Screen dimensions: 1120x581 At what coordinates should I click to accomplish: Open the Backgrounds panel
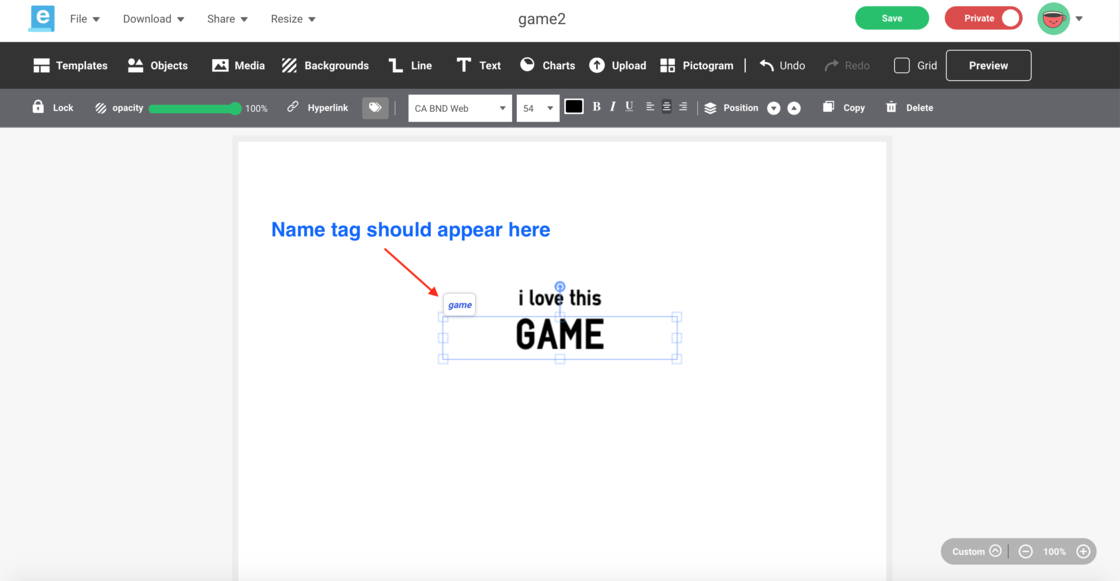pyautogui.click(x=325, y=66)
